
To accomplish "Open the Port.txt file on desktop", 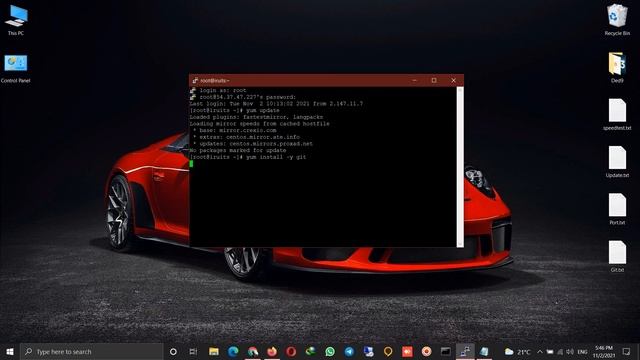I will [x=617, y=209].
